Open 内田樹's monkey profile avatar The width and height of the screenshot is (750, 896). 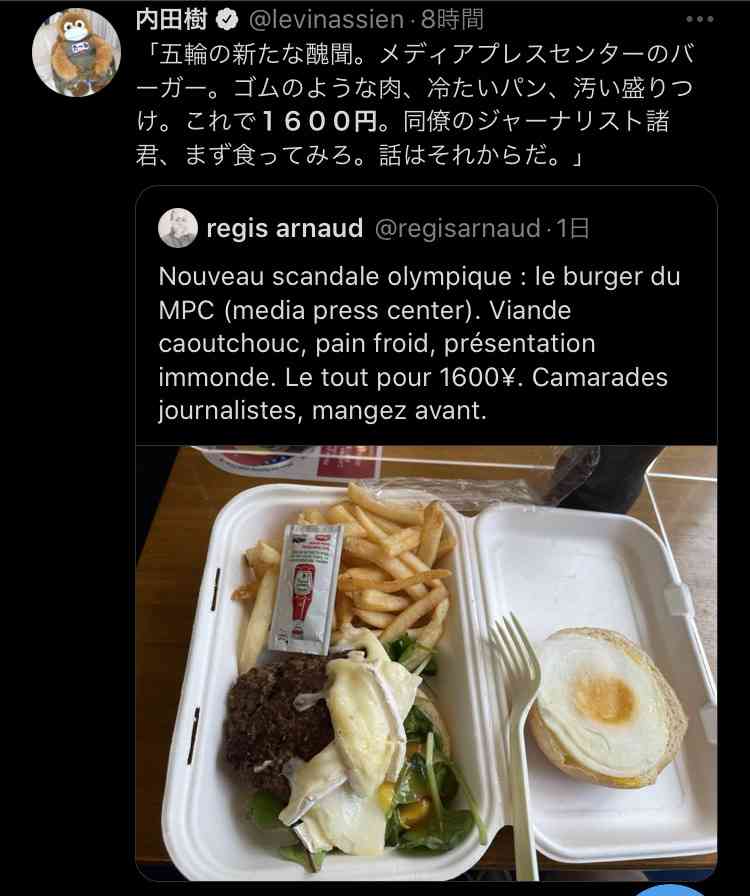click(76, 53)
